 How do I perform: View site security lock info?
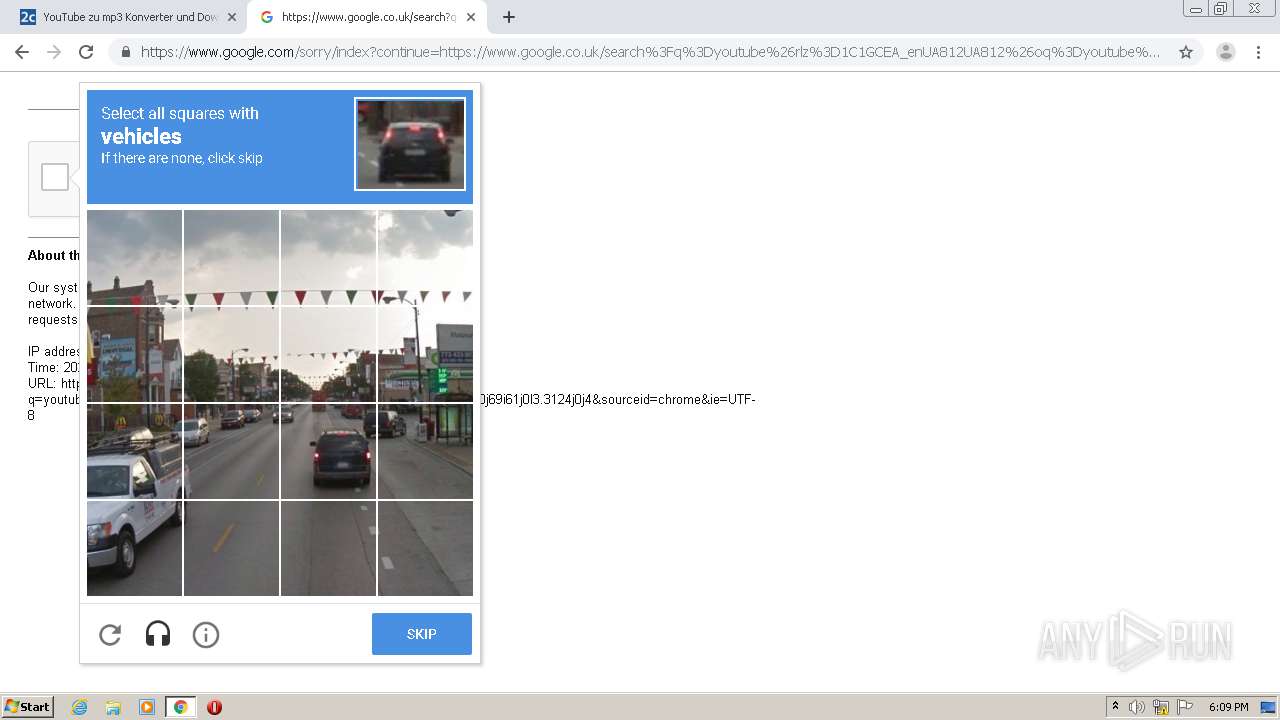pyautogui.click(x=126, y=52)
